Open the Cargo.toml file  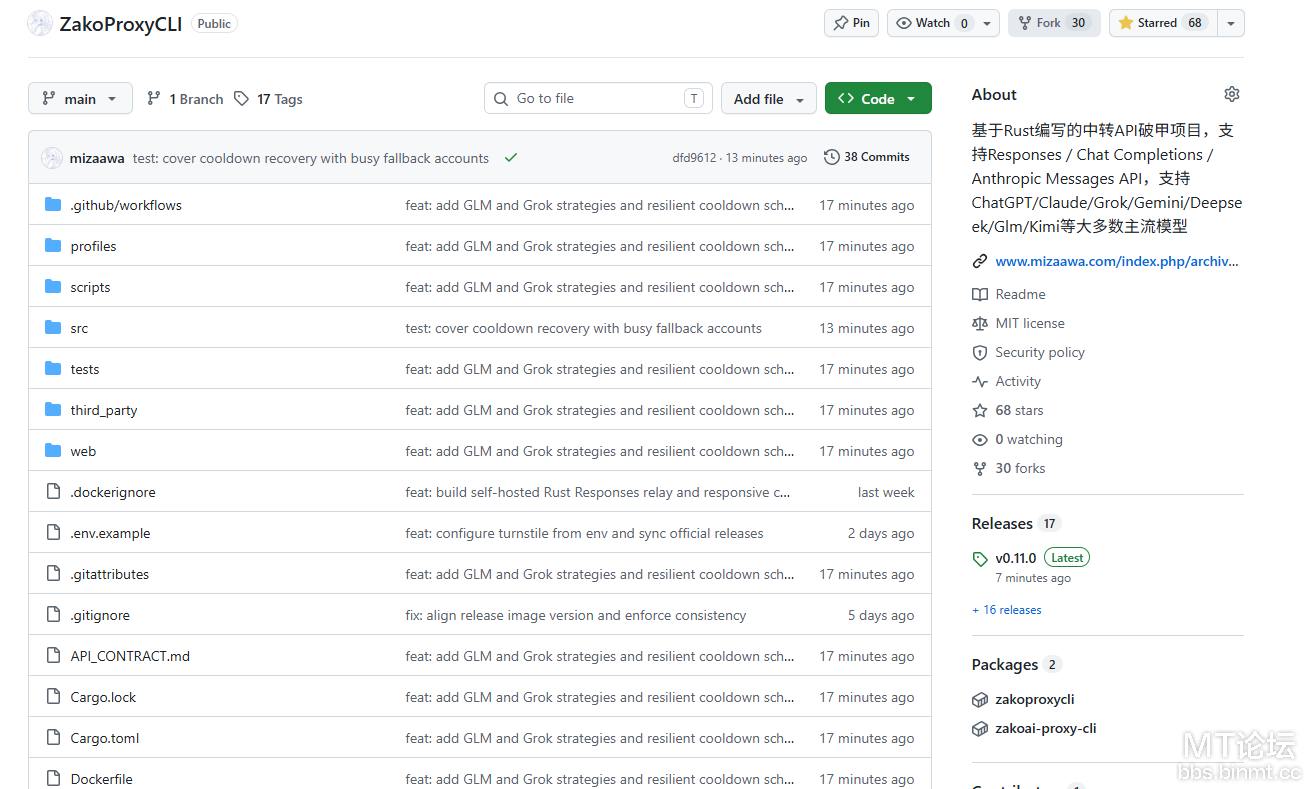click(x=105, y=739)
